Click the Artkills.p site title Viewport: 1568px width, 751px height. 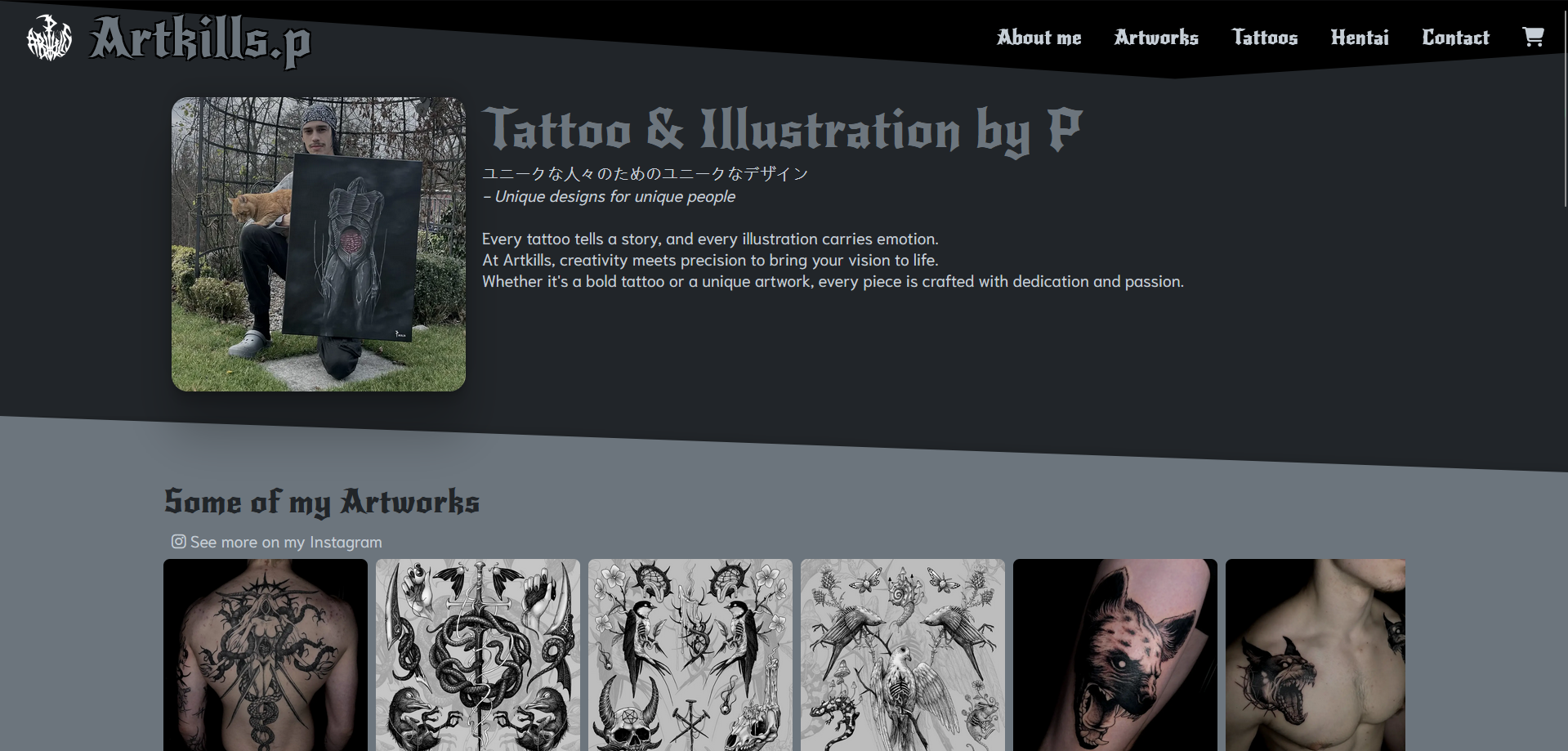point(200,40)
